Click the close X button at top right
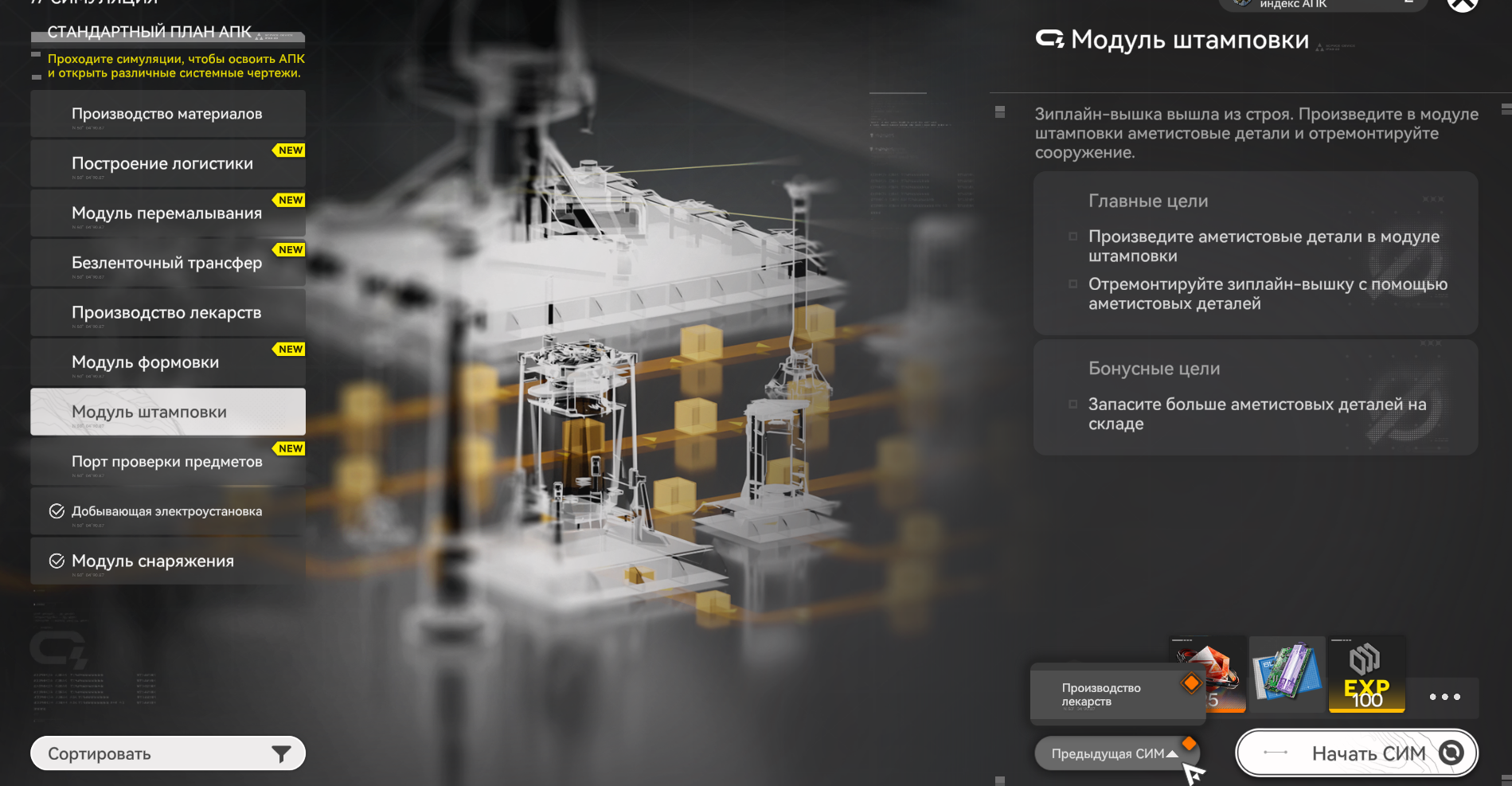The height and width of the screenshot is (786, 1512). [1462, 4]
